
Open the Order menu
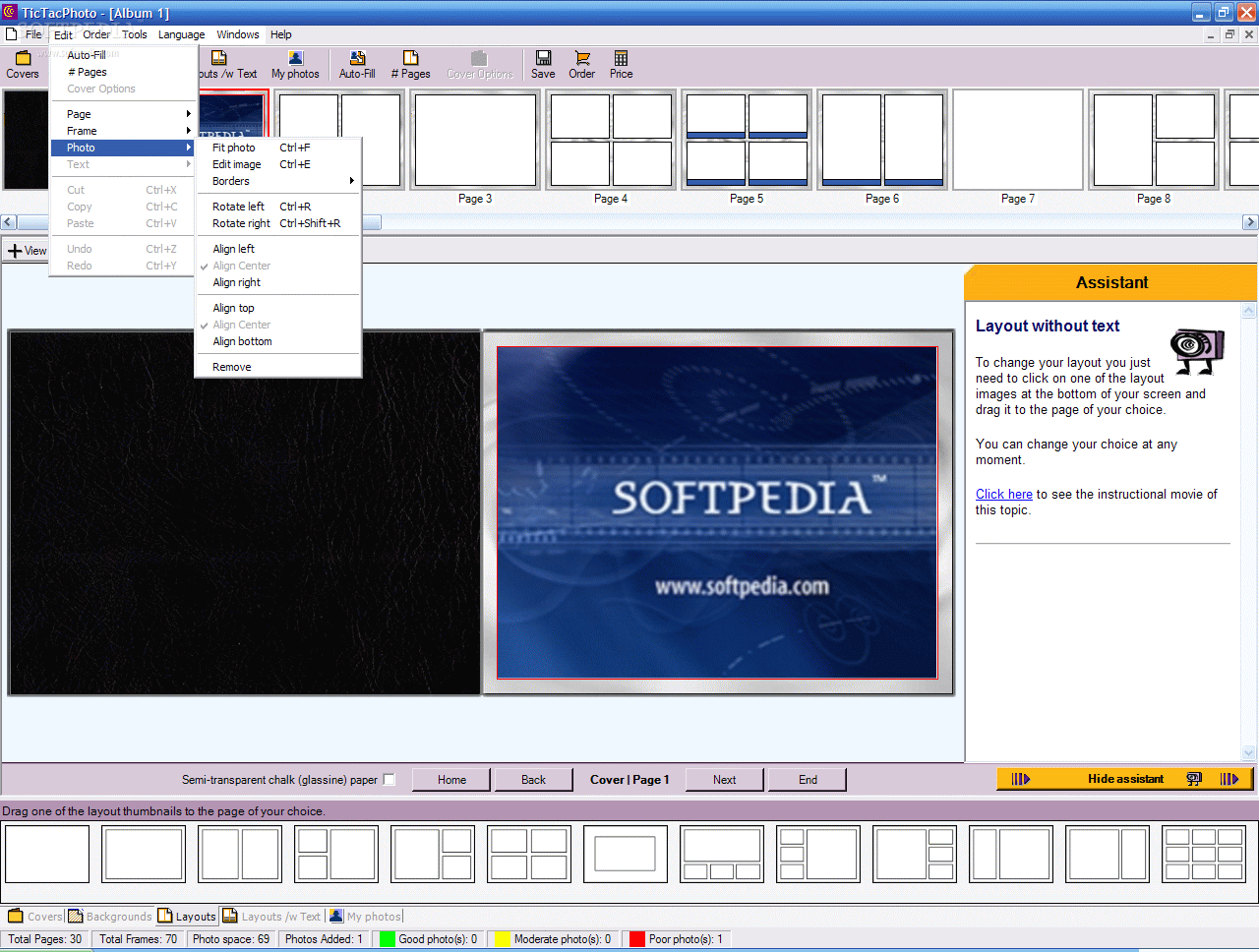click(96, 34)
